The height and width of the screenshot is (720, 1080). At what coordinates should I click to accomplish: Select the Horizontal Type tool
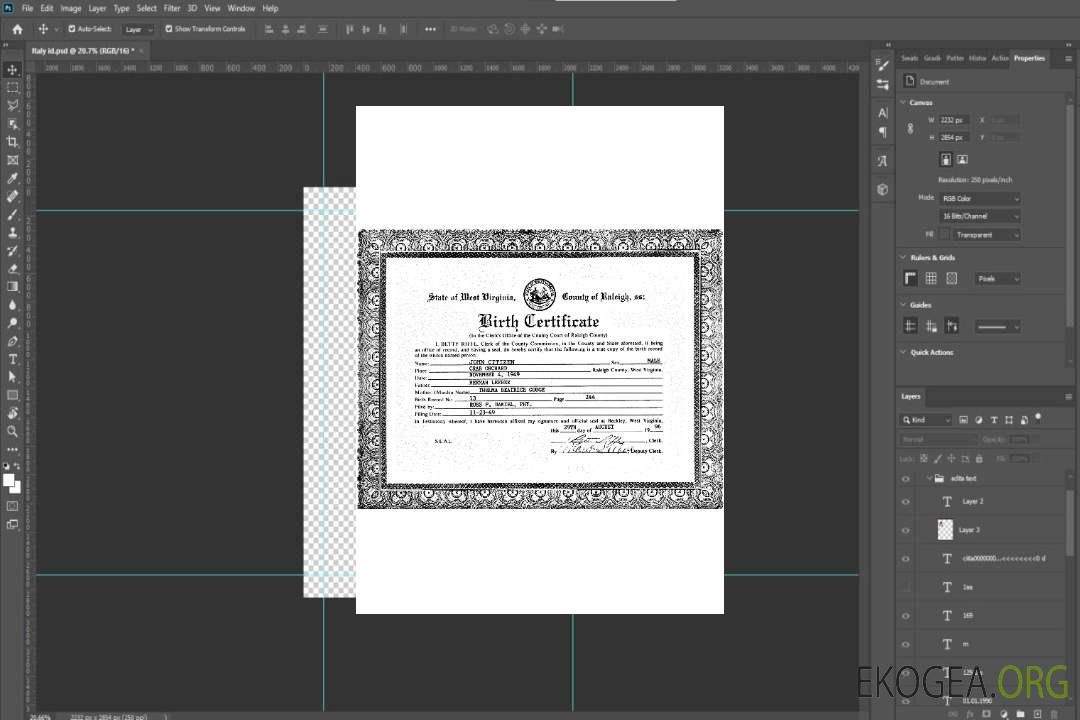click(13, 359)
